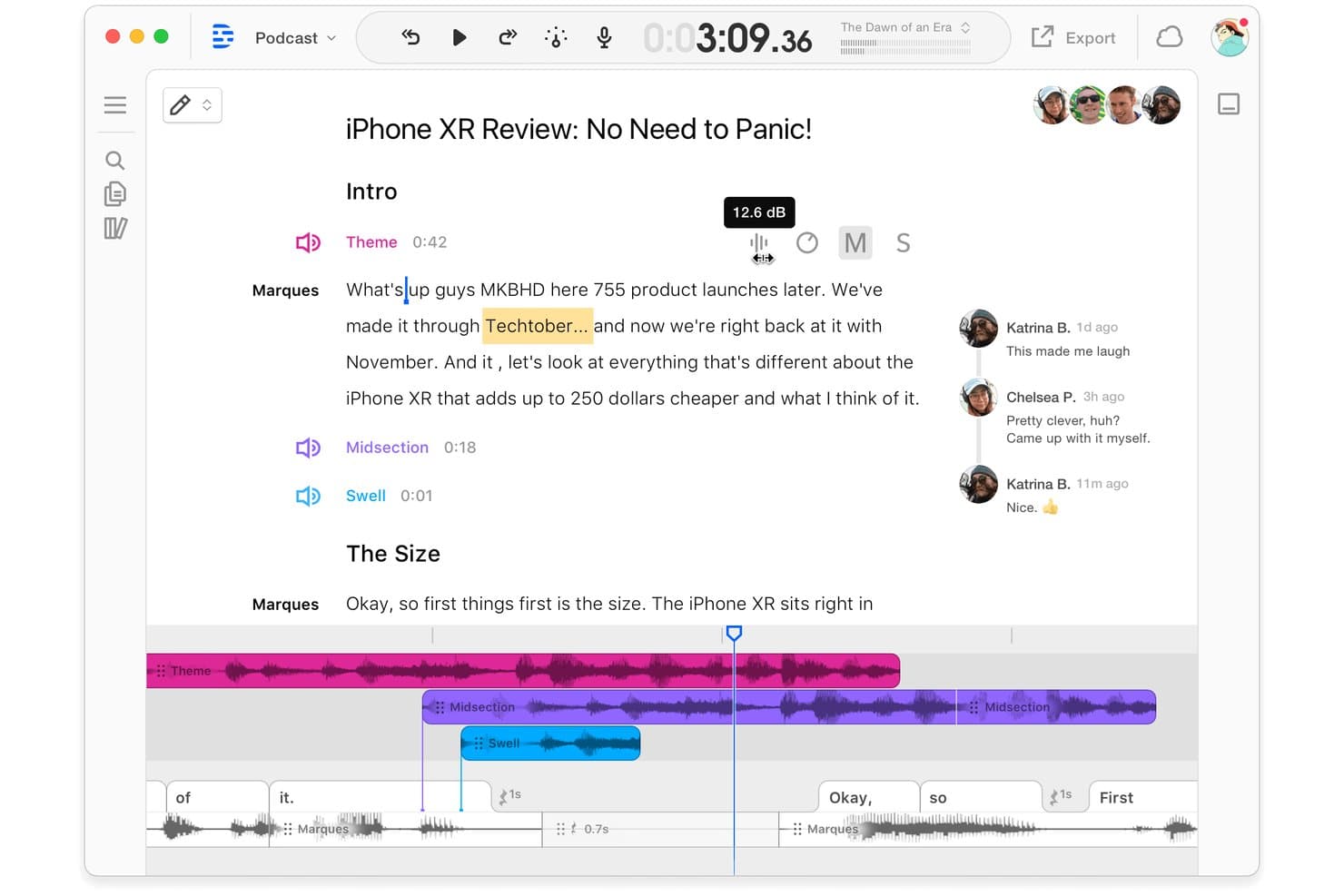Select the pink Theme waveform clip
The height and width of the screenshot is (896, 1344).
coord(523,671)
